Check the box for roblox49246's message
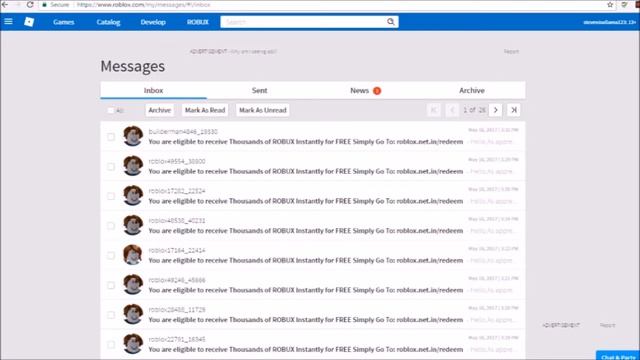Image resolution: width=640 pixels, height=360 pixels. pos(111,285)
